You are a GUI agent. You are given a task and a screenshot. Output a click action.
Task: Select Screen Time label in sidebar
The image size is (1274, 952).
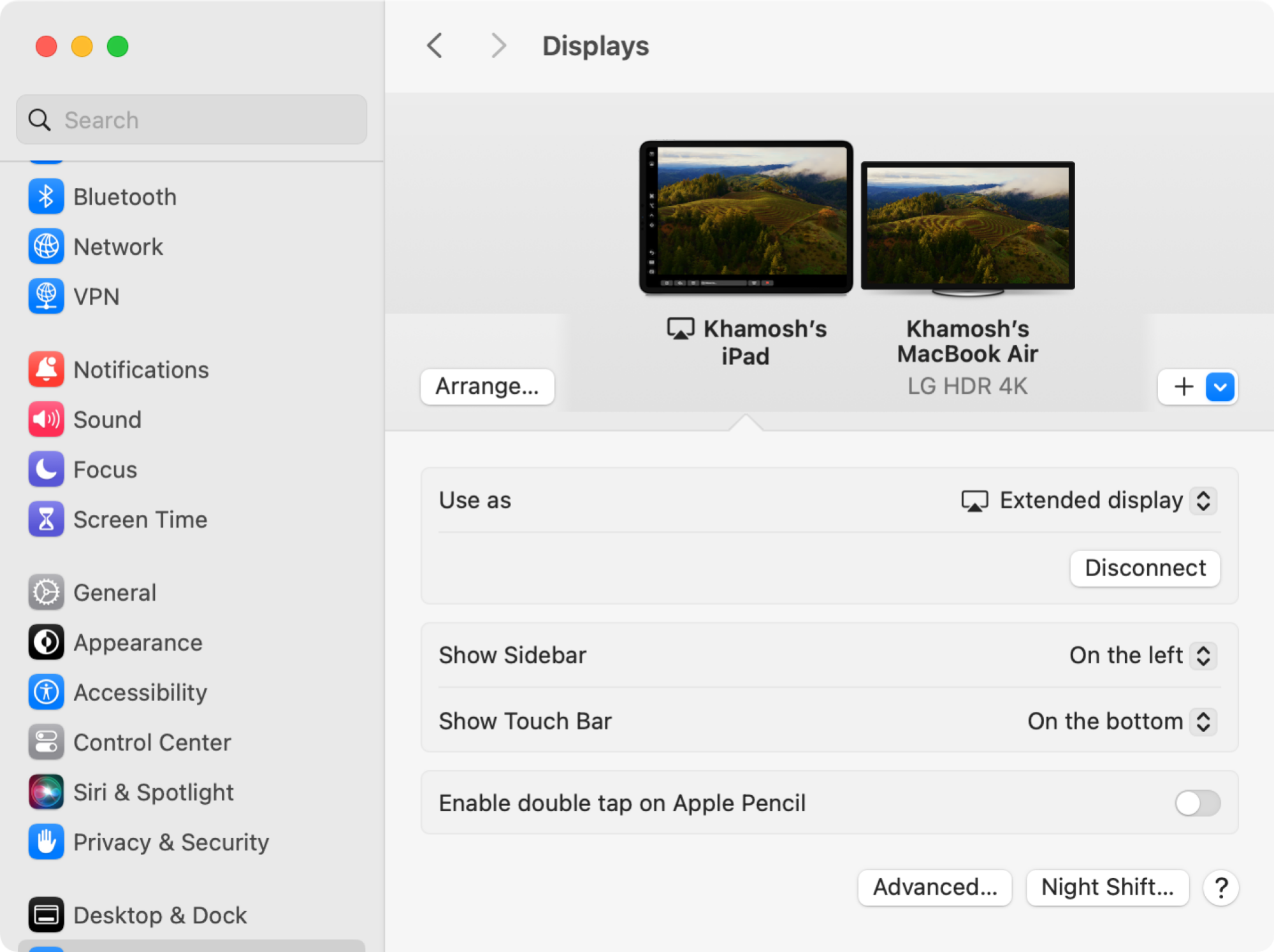(140, 519)
